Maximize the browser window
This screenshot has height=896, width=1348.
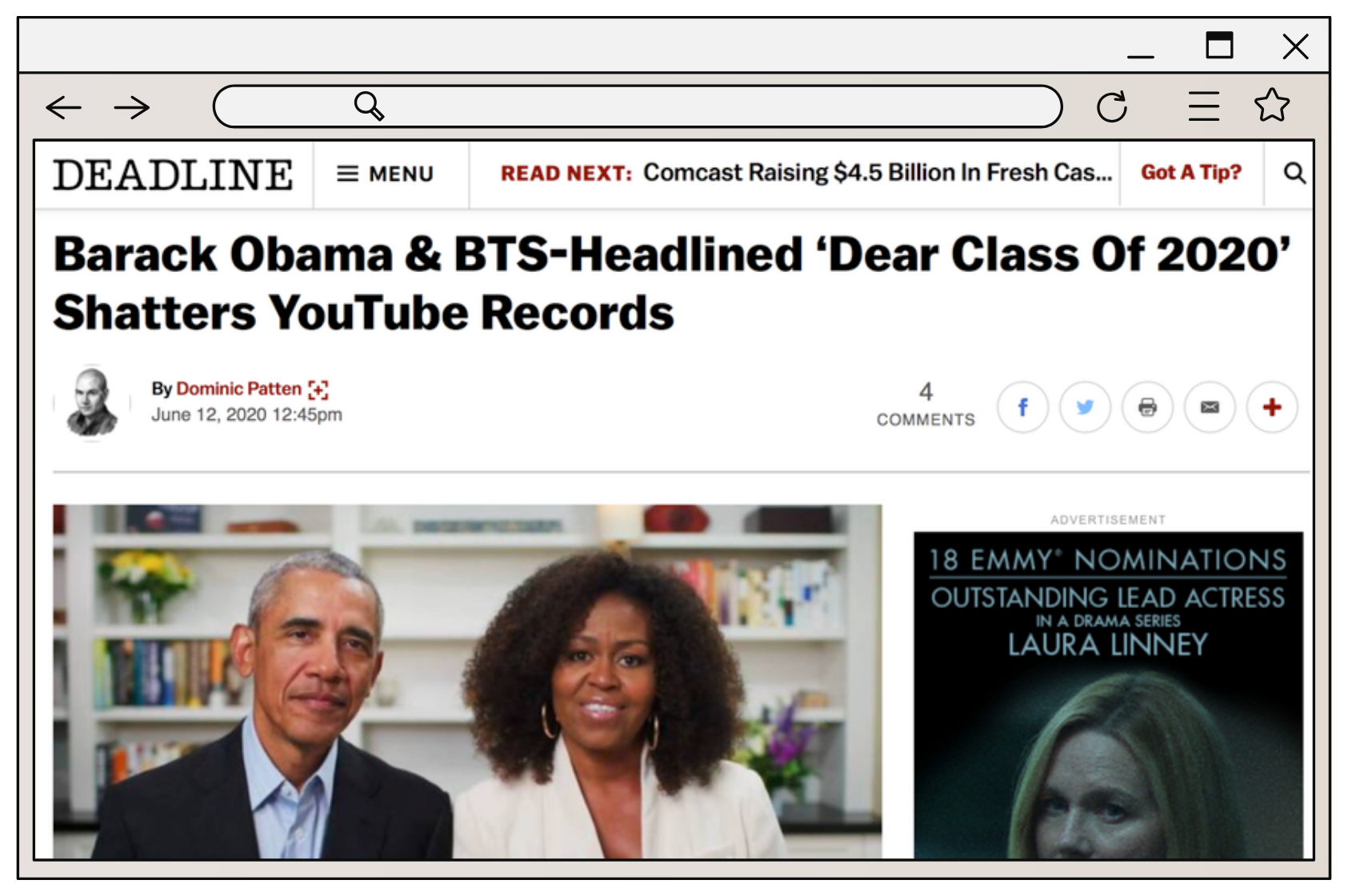[x=1219, y=45]
